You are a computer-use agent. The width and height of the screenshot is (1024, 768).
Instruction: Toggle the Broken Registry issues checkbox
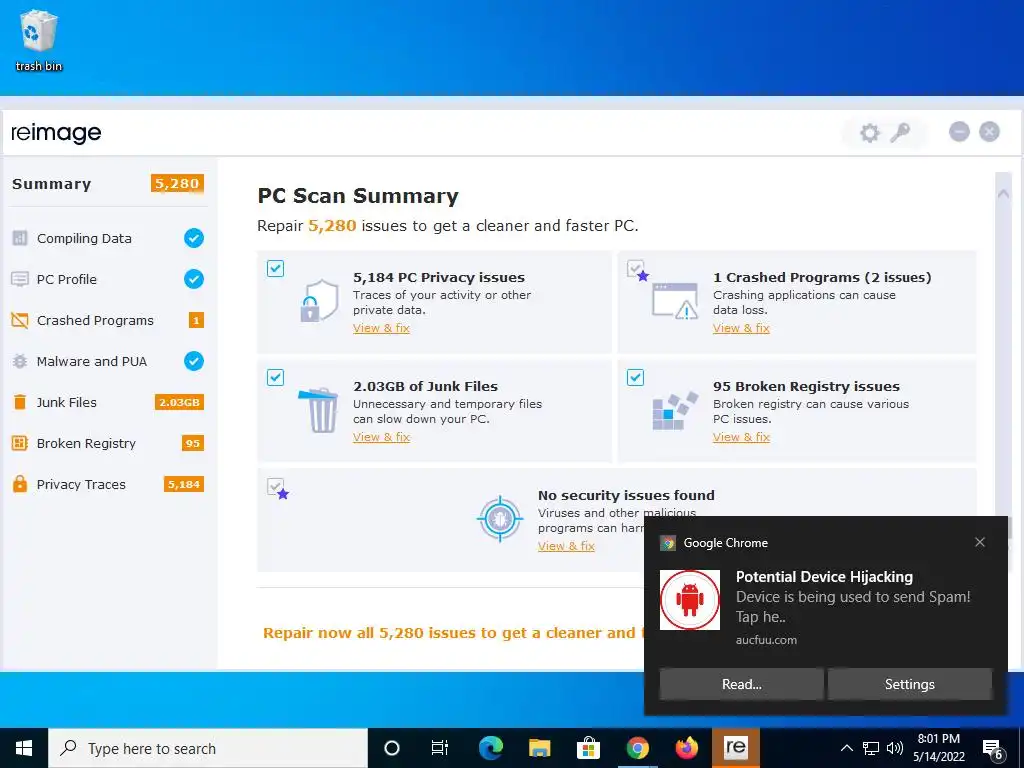click(x=635, y=377)
